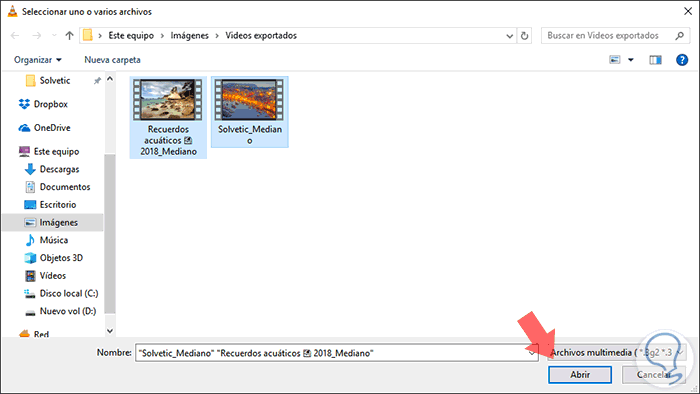
Task: Toggle the preview pane icon
Action: click(655, 60)
